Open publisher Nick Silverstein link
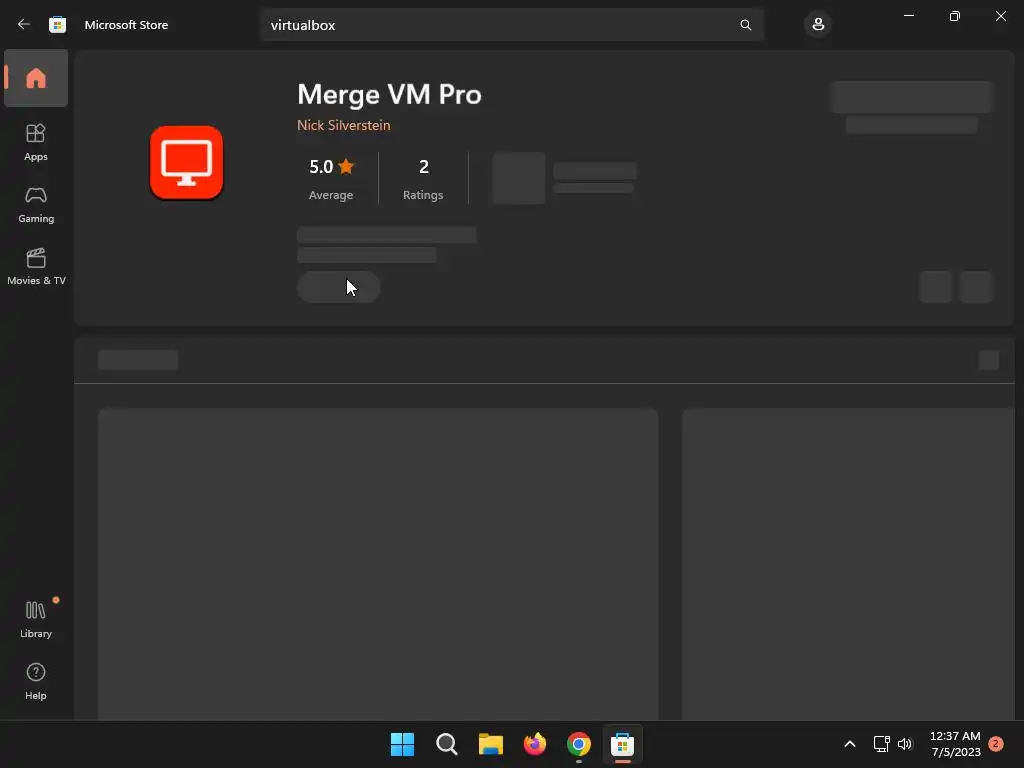This screenshot has height=768, width=1024. point(344,125)
